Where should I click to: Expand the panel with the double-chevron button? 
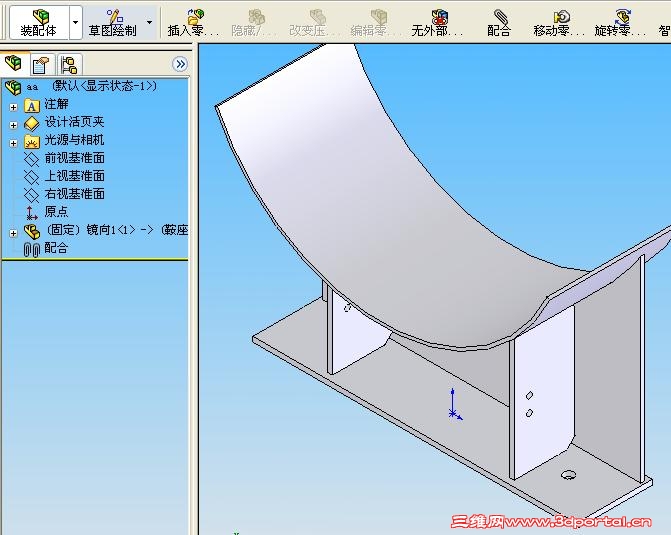[x=180, y=64]
